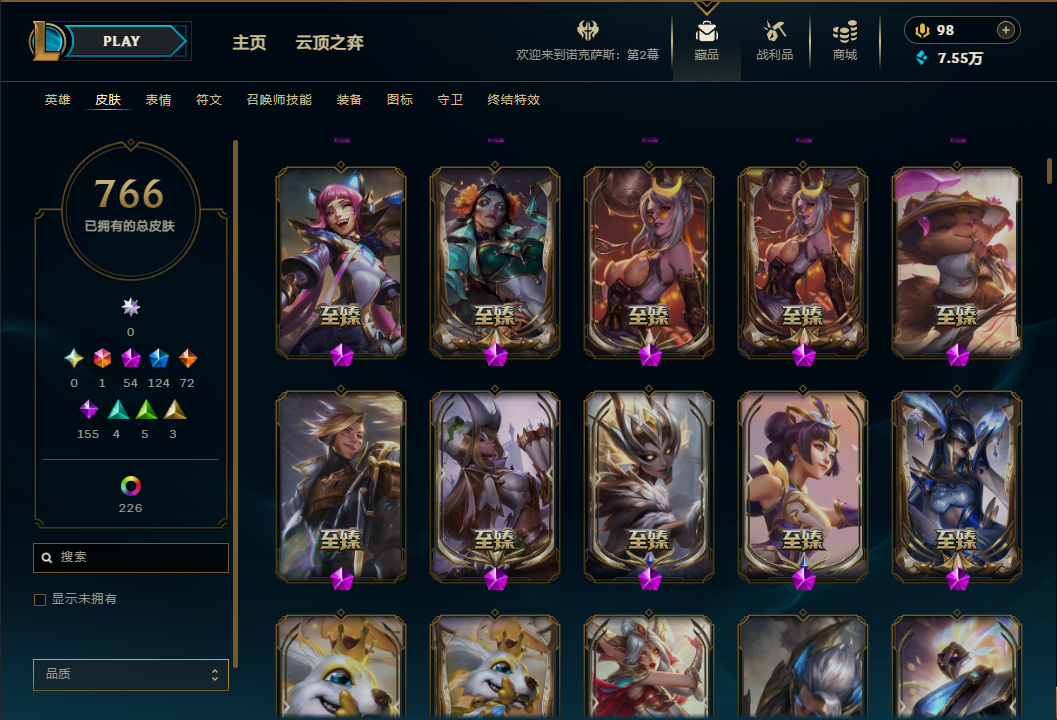Open the 商城 store coins icon
1057x720 pixels.
click(845, 31)
